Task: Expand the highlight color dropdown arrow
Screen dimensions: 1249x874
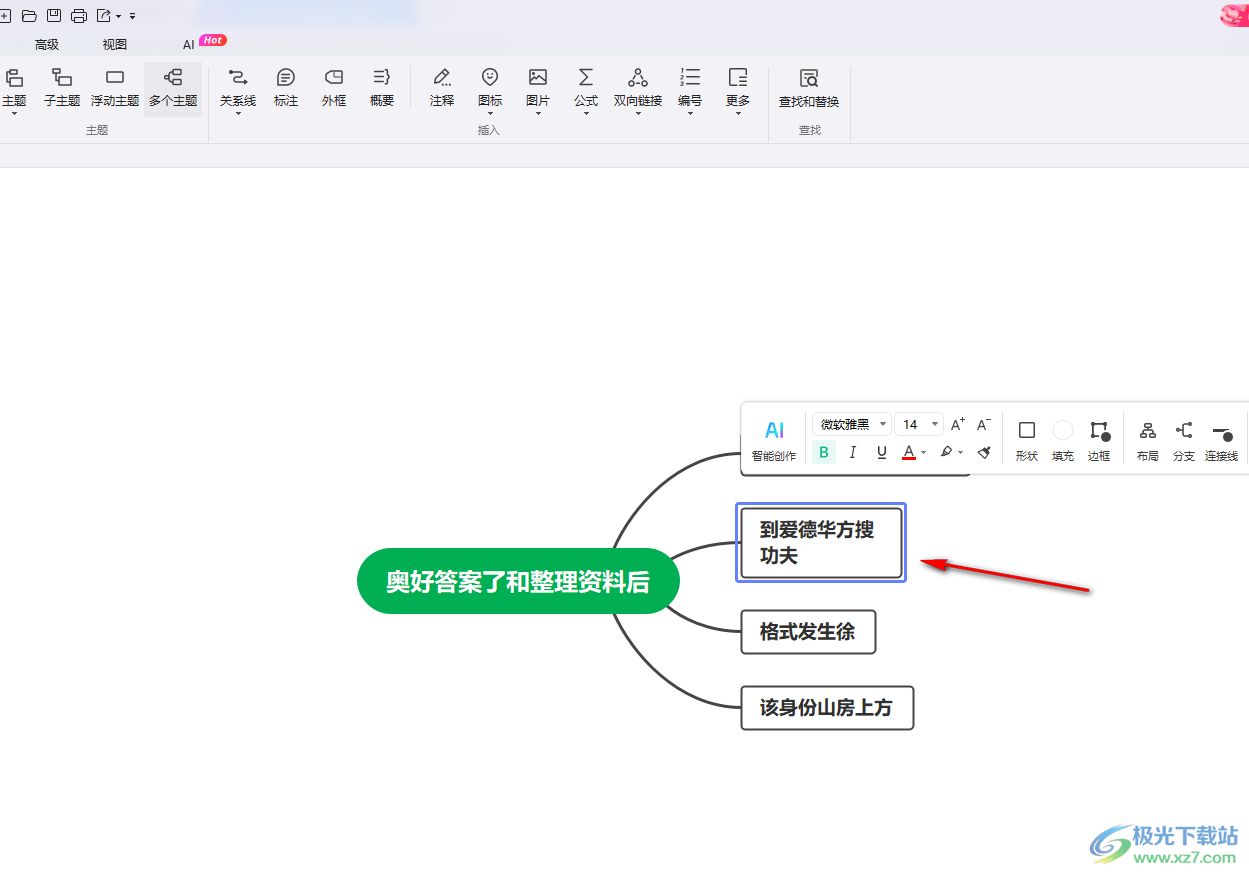Action: tap(961, 453)
